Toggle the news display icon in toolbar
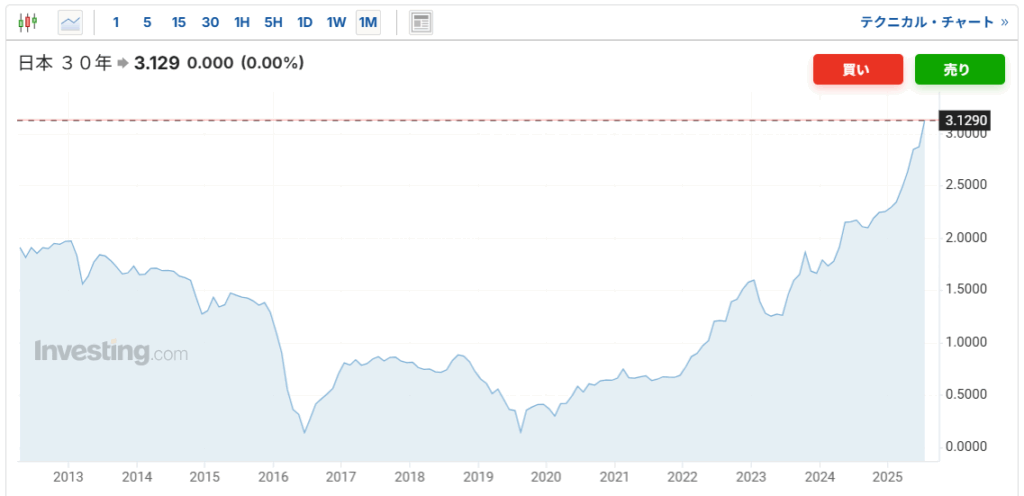This screenshot has width=1024, height=496. point(421,22)
